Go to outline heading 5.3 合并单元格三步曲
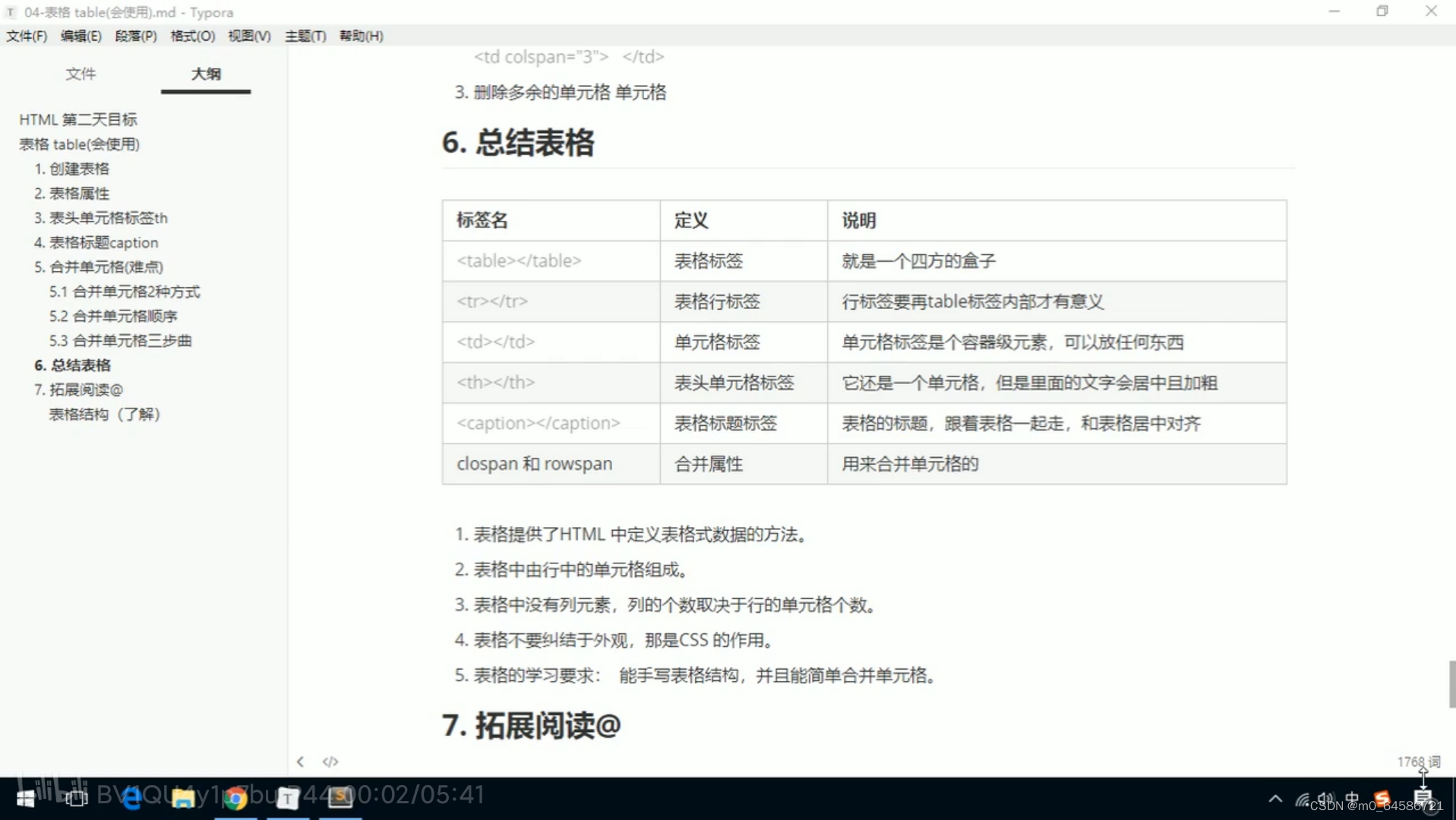The width and height of the screenshot is (1456, 820). [x=121, y=341]
